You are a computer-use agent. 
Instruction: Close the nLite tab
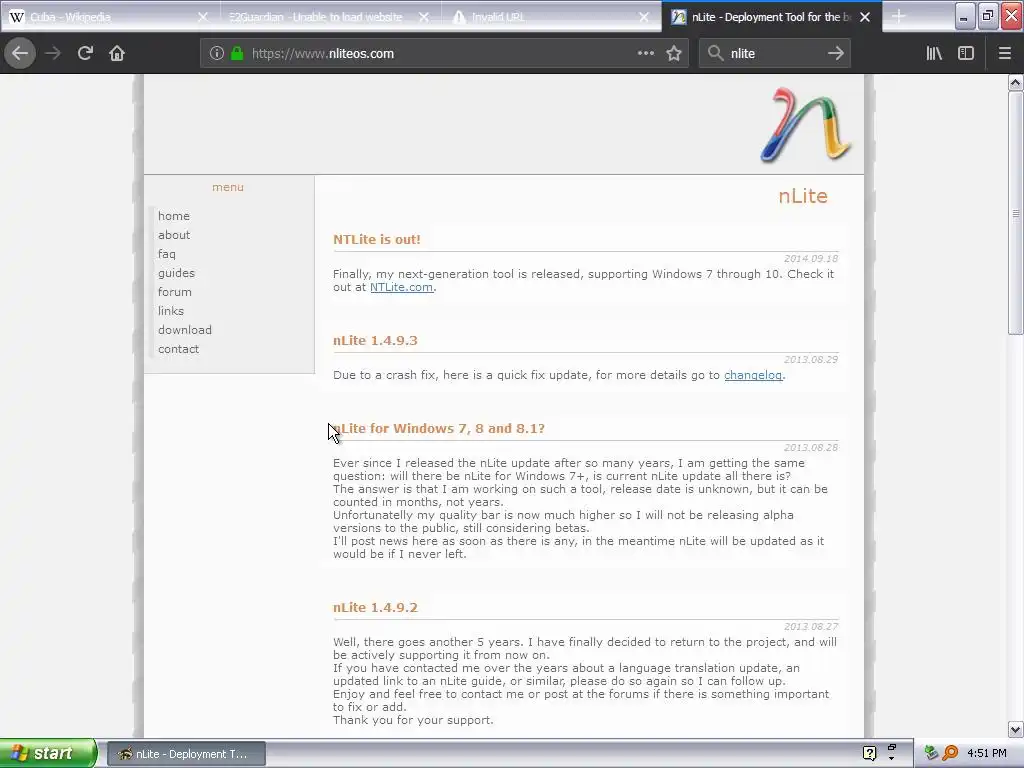click(865, 17)
